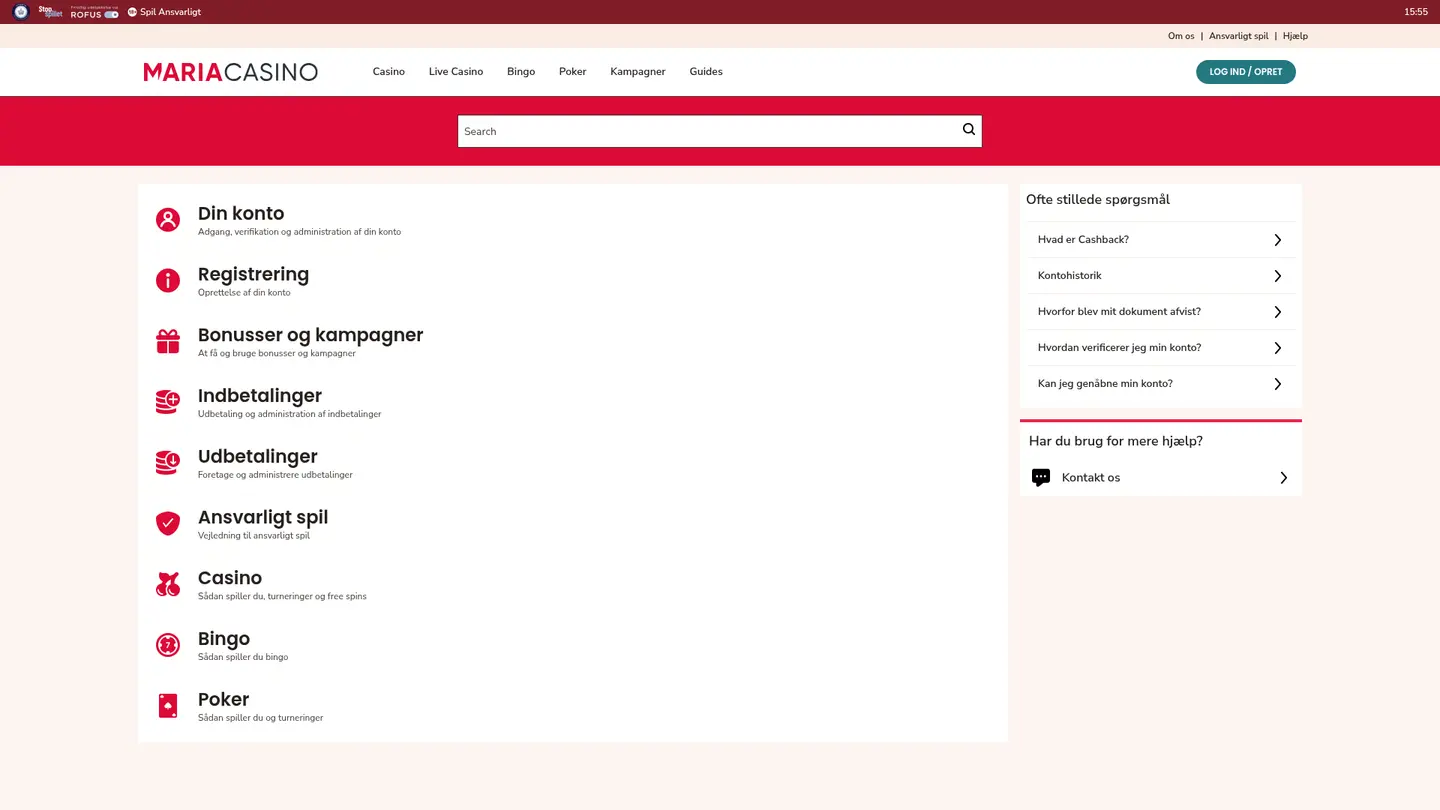
Task: Click the Kontakt os label
Action: [1091, 478]
